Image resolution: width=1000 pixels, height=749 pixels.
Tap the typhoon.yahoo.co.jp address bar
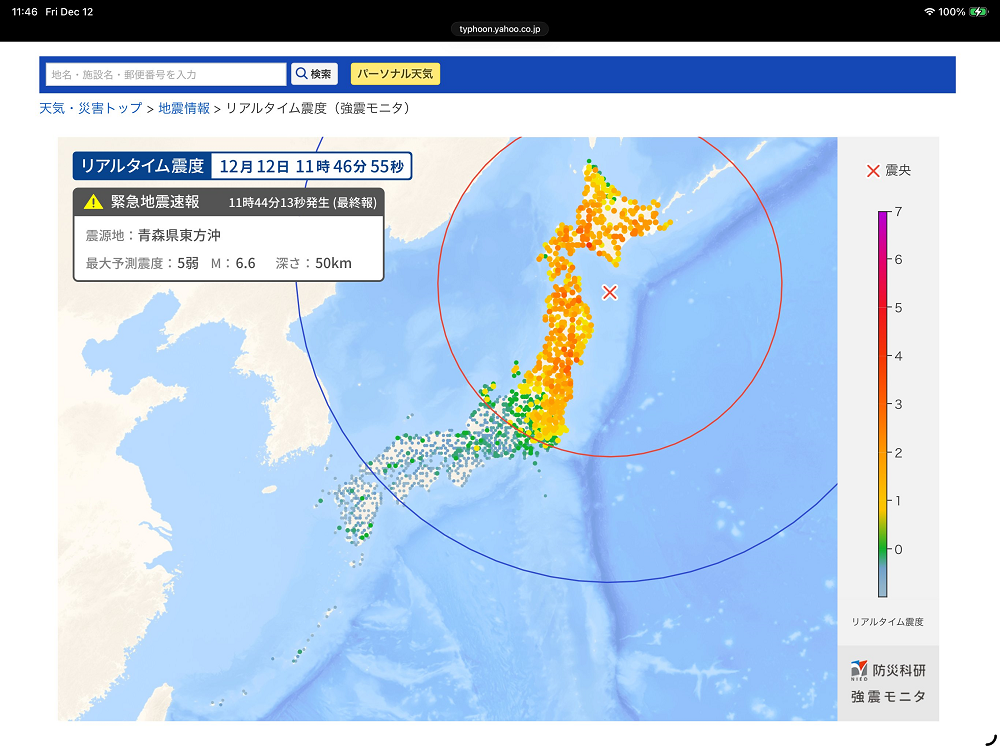coord(499,29)
